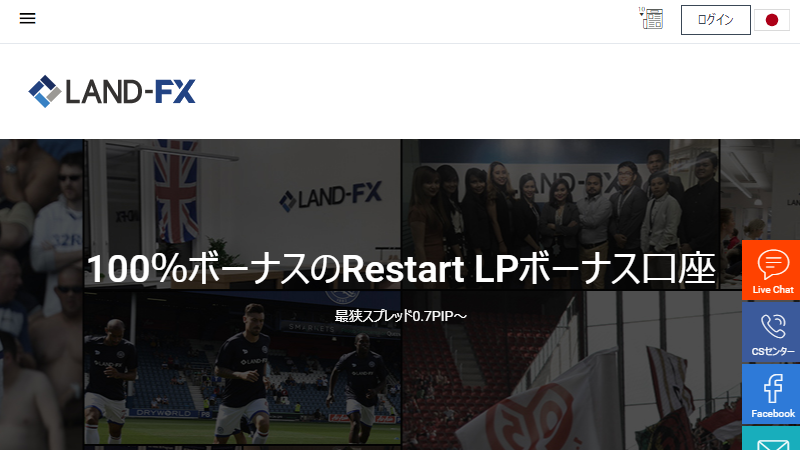The height and width of the screenshot is (450, 800).
Task: Click the LAND-FX wall sign in office photo
Action: coord(331,196)
